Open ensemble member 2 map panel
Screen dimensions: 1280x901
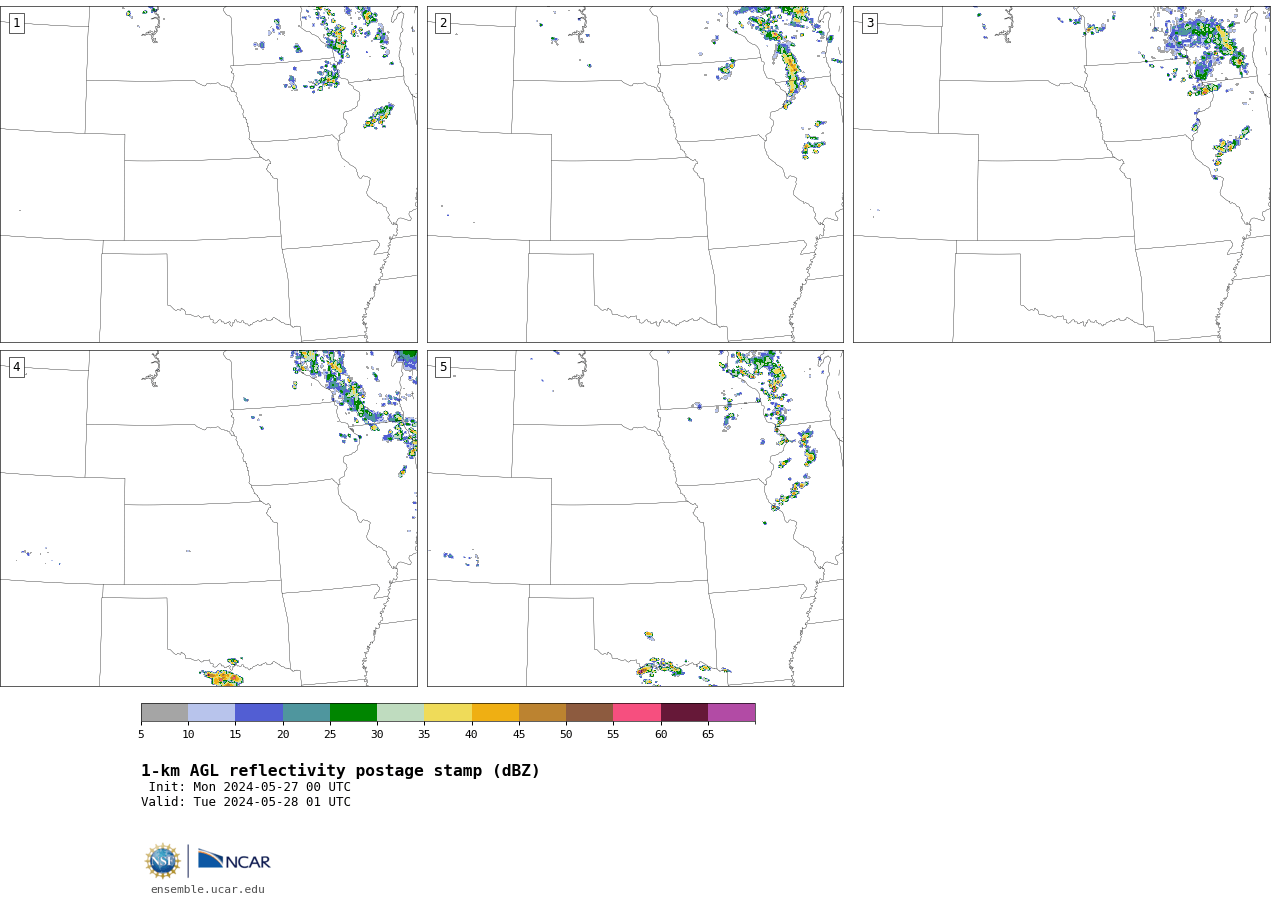(635, 174)
